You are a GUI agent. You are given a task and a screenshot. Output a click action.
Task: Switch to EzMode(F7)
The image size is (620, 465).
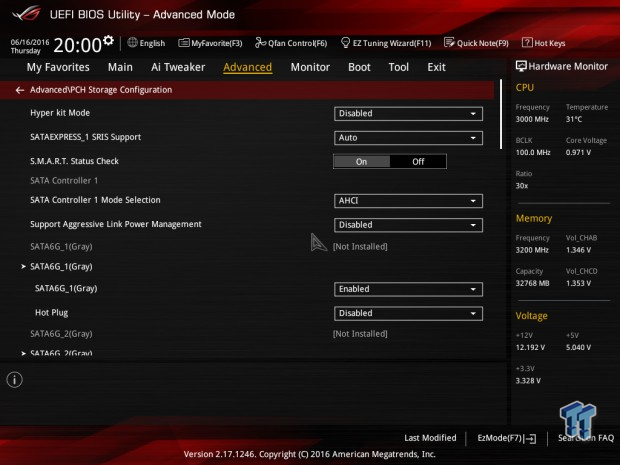(506, 438)
